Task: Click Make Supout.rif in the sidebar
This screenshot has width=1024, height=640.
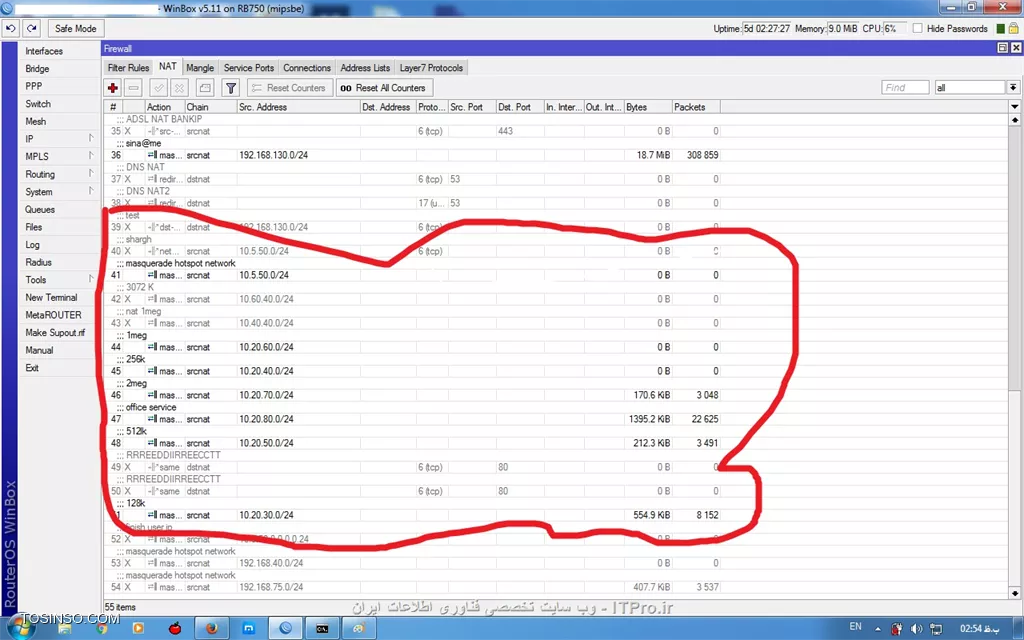Action: click(x=56, y=332)
